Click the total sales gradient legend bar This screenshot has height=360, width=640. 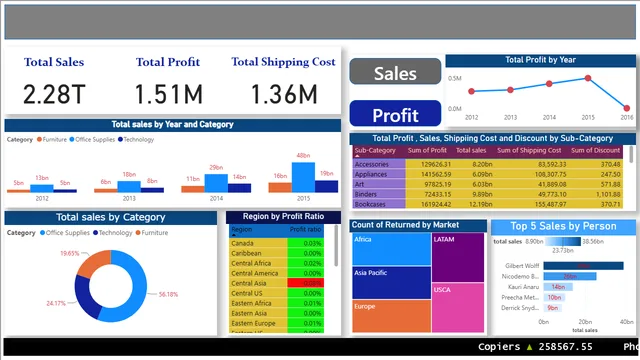(x=562, y=241)
